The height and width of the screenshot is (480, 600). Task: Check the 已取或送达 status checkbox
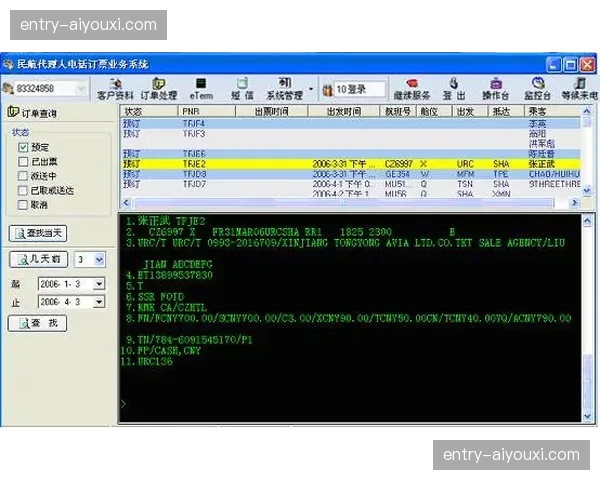point(23,190)
